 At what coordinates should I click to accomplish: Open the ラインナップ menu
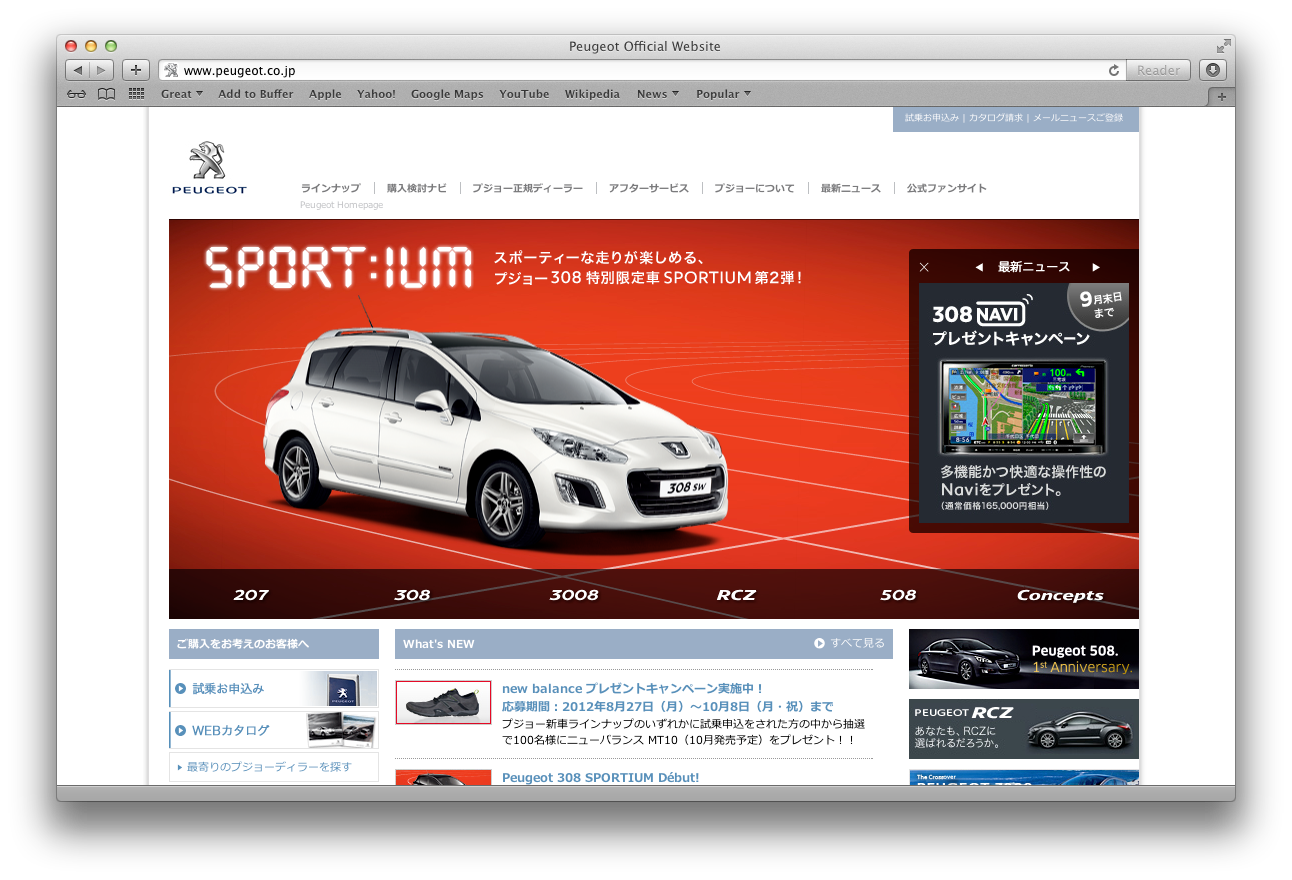click(330, 188)
